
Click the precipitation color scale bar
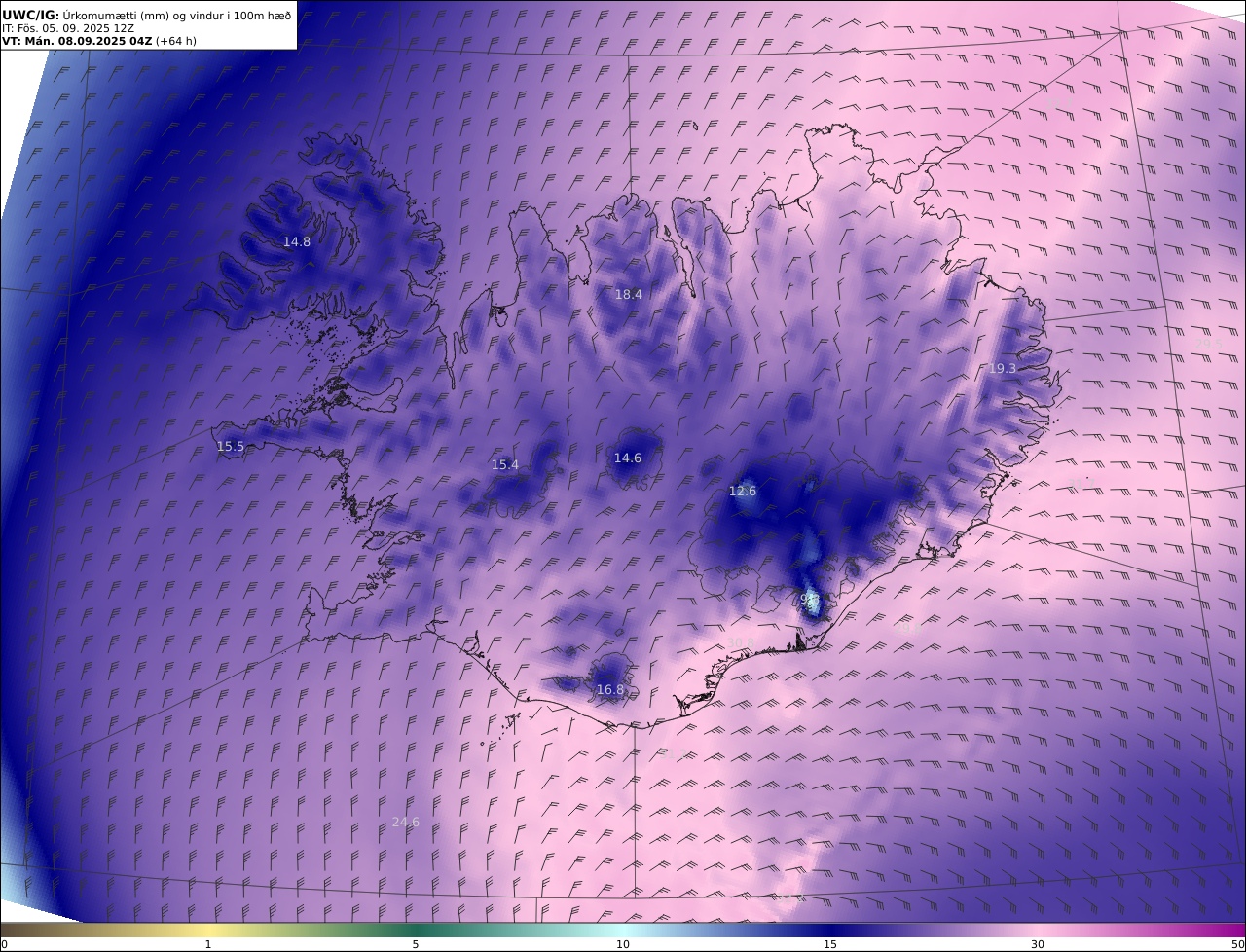coord(623,930)
